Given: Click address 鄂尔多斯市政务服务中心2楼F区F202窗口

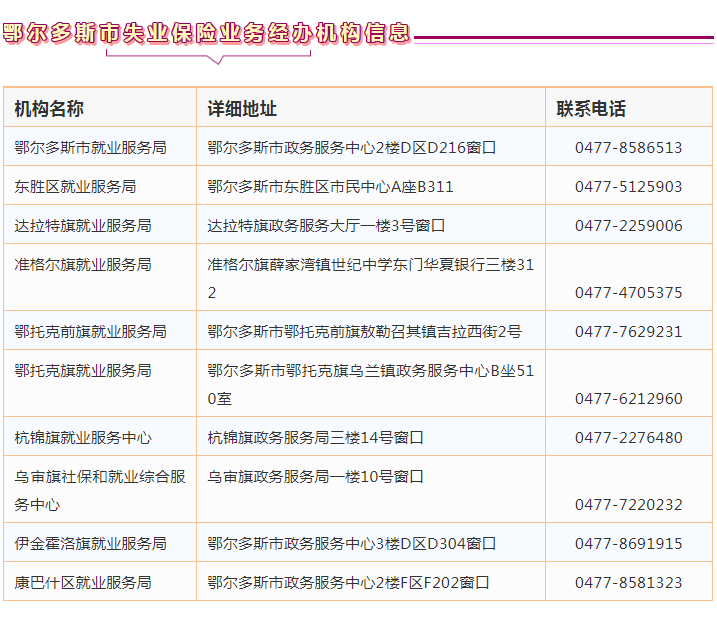Looking at the screenshot, I should click(348, 582).
